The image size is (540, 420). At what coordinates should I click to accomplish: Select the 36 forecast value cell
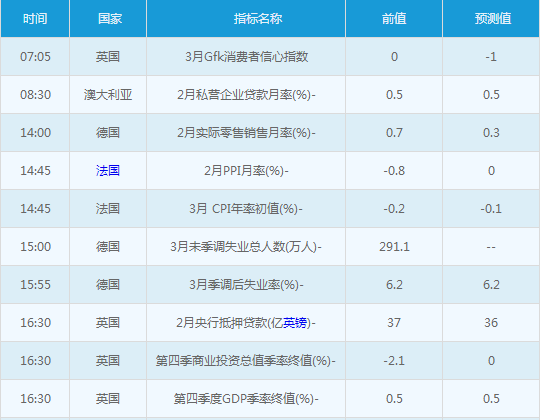[x=491, y=323]
